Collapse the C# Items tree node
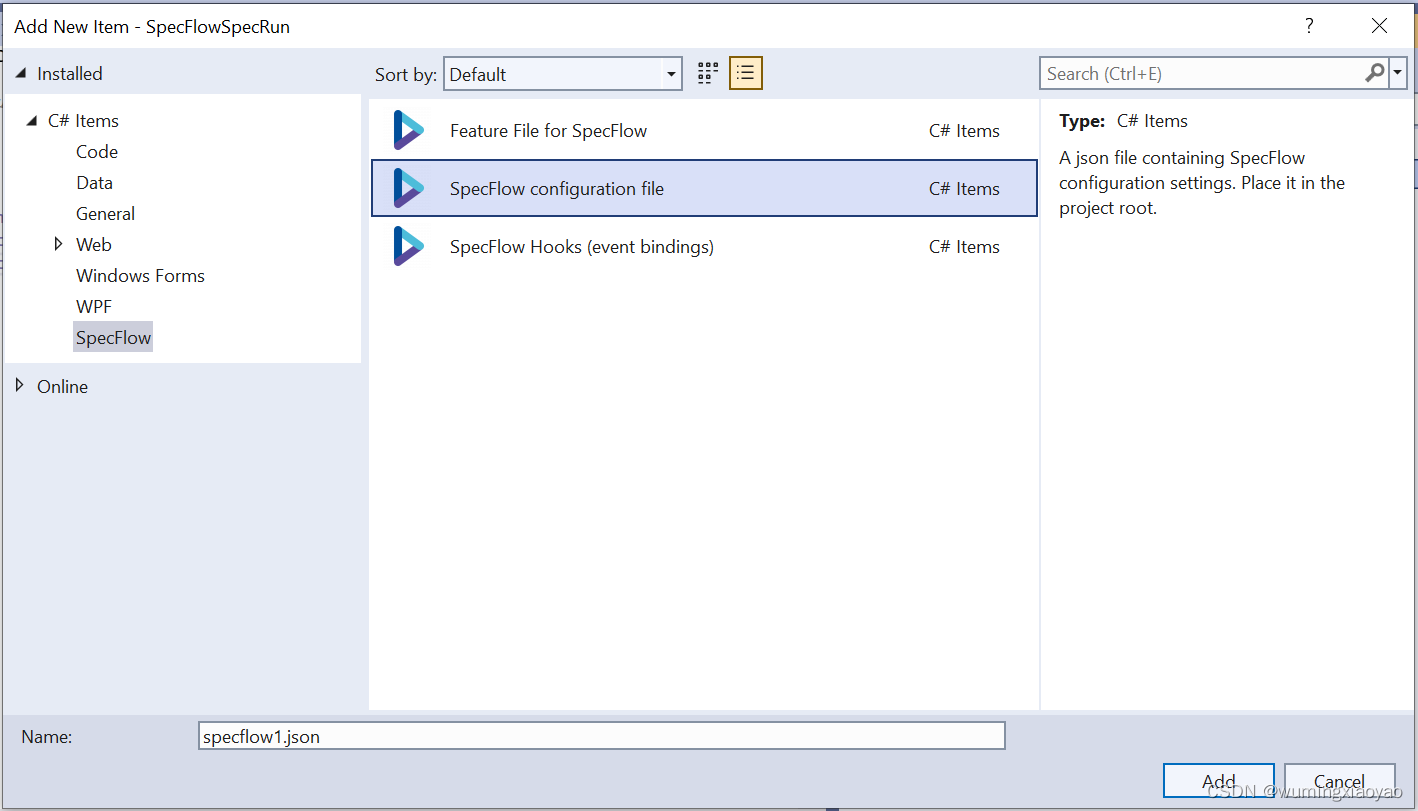Image resolution: width=1418 pixels, height=811 pixels. (x=33, y=121)
